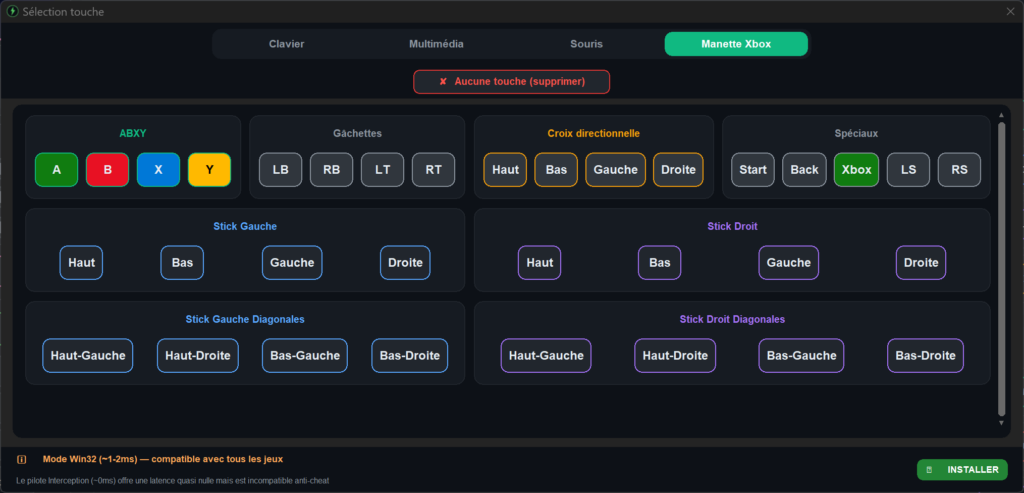The image size is (1024, 493).
Task: Select Haut in Croix directionnelle
Action: coord(505,170)
